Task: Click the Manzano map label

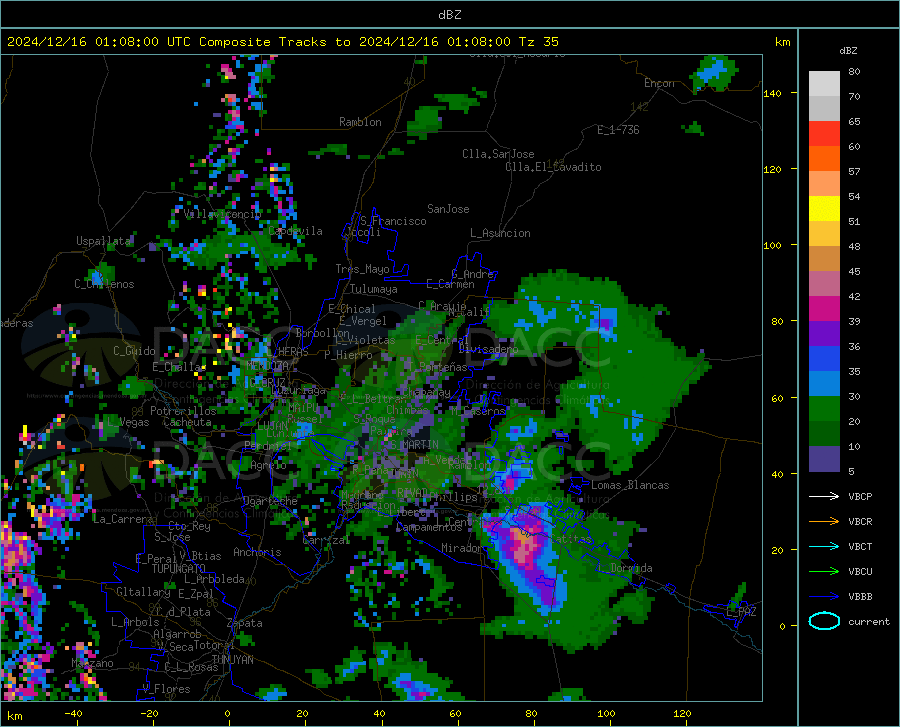Action: 92,663
